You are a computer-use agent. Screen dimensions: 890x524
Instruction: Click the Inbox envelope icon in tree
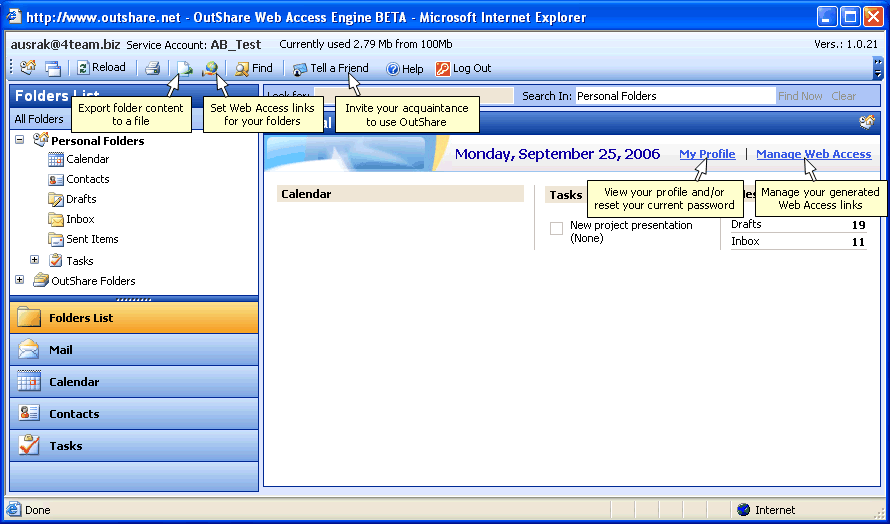(x=56, y=219)
